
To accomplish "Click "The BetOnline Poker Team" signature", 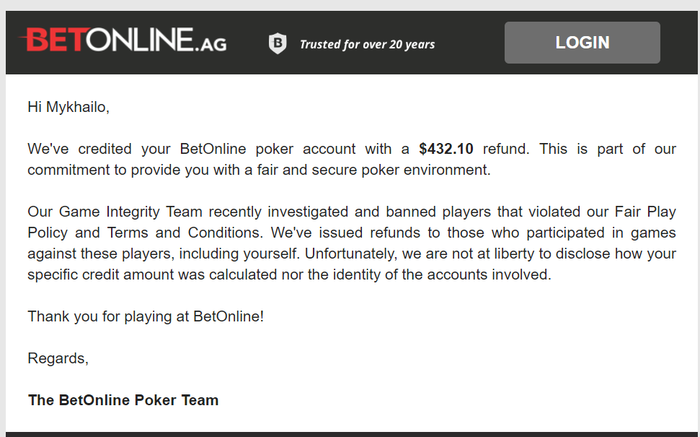I will click(123, 400).
